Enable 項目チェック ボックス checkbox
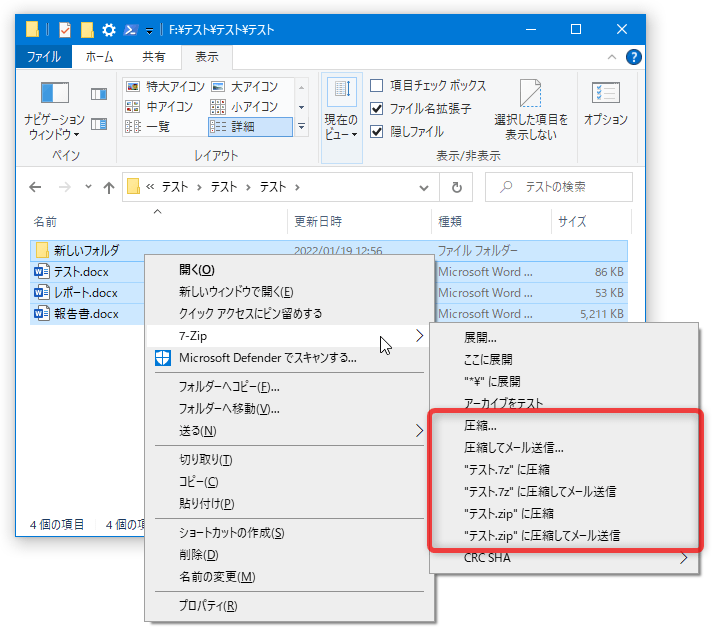This screenshot has width=712, height=636. pyautogui.click(x=376, y=85)
